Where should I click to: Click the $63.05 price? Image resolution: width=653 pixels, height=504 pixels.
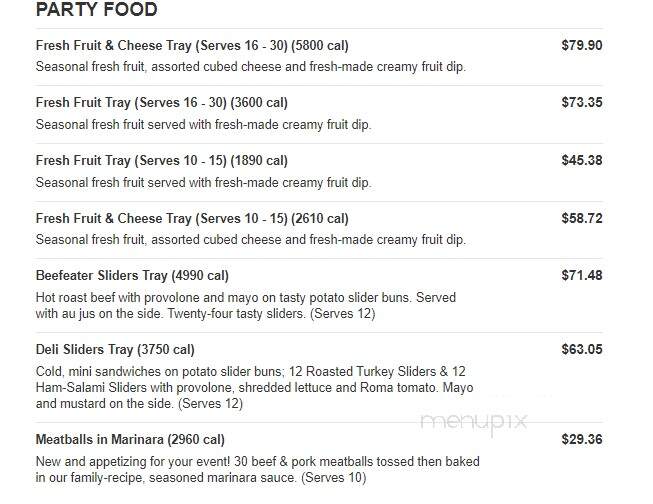coord(581,349)
